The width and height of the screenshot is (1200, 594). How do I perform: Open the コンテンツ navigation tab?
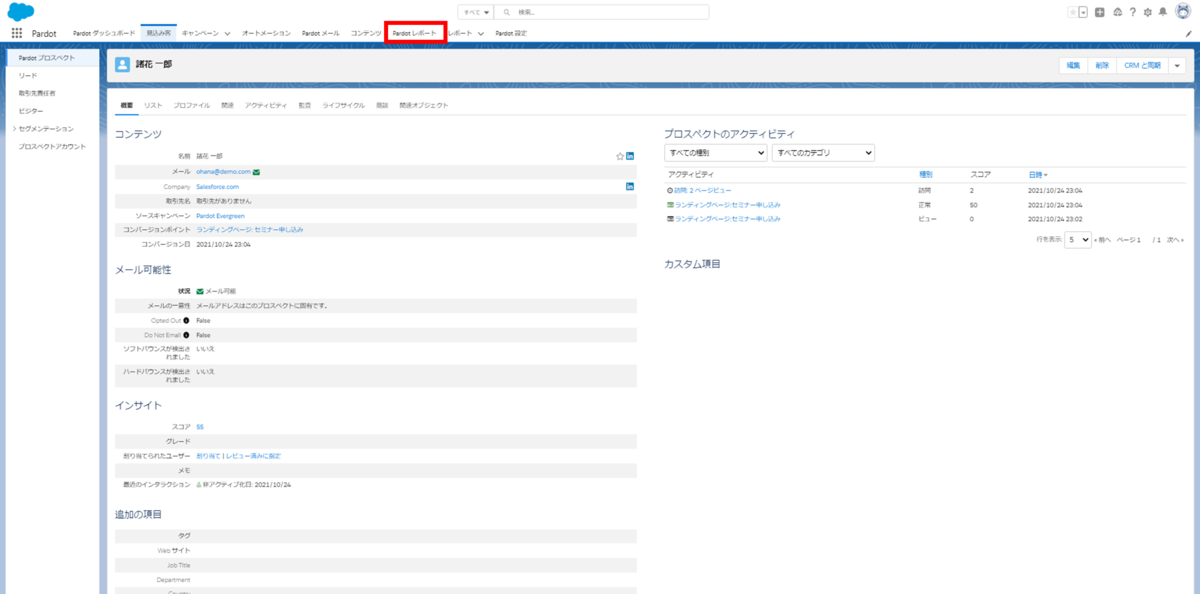pos(366,33)
